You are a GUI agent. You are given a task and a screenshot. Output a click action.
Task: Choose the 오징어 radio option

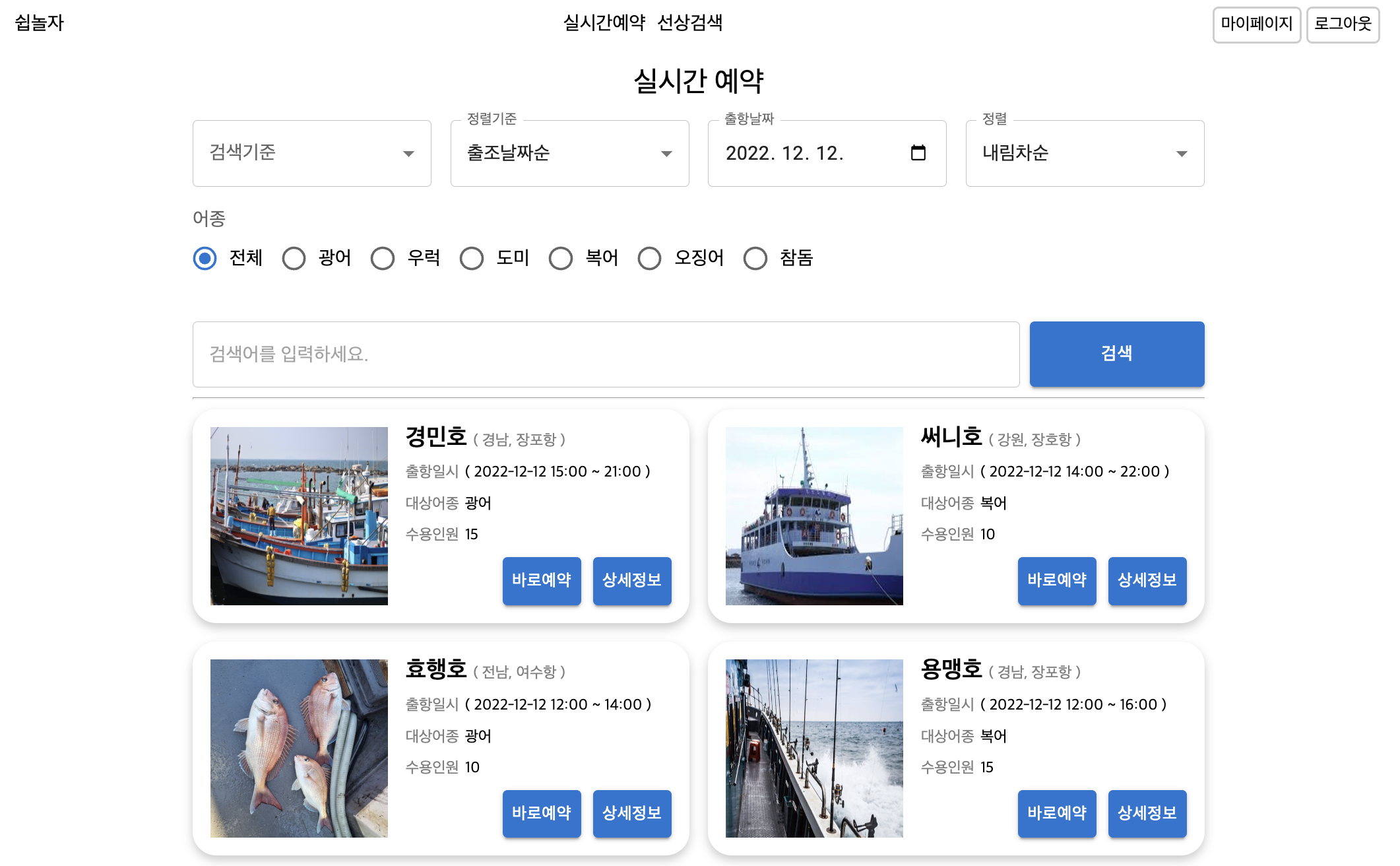(x=650, y=258)
